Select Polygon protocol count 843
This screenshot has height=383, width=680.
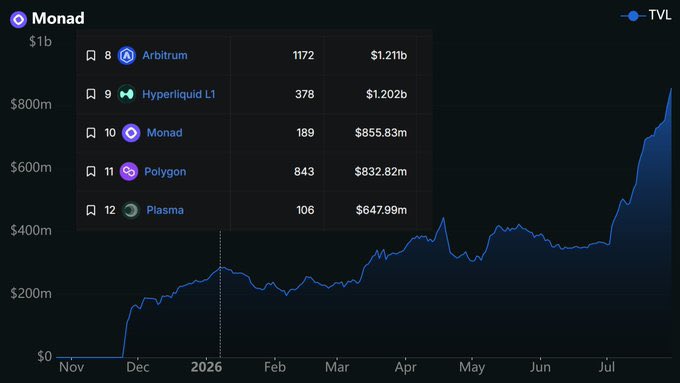[304, 171]
